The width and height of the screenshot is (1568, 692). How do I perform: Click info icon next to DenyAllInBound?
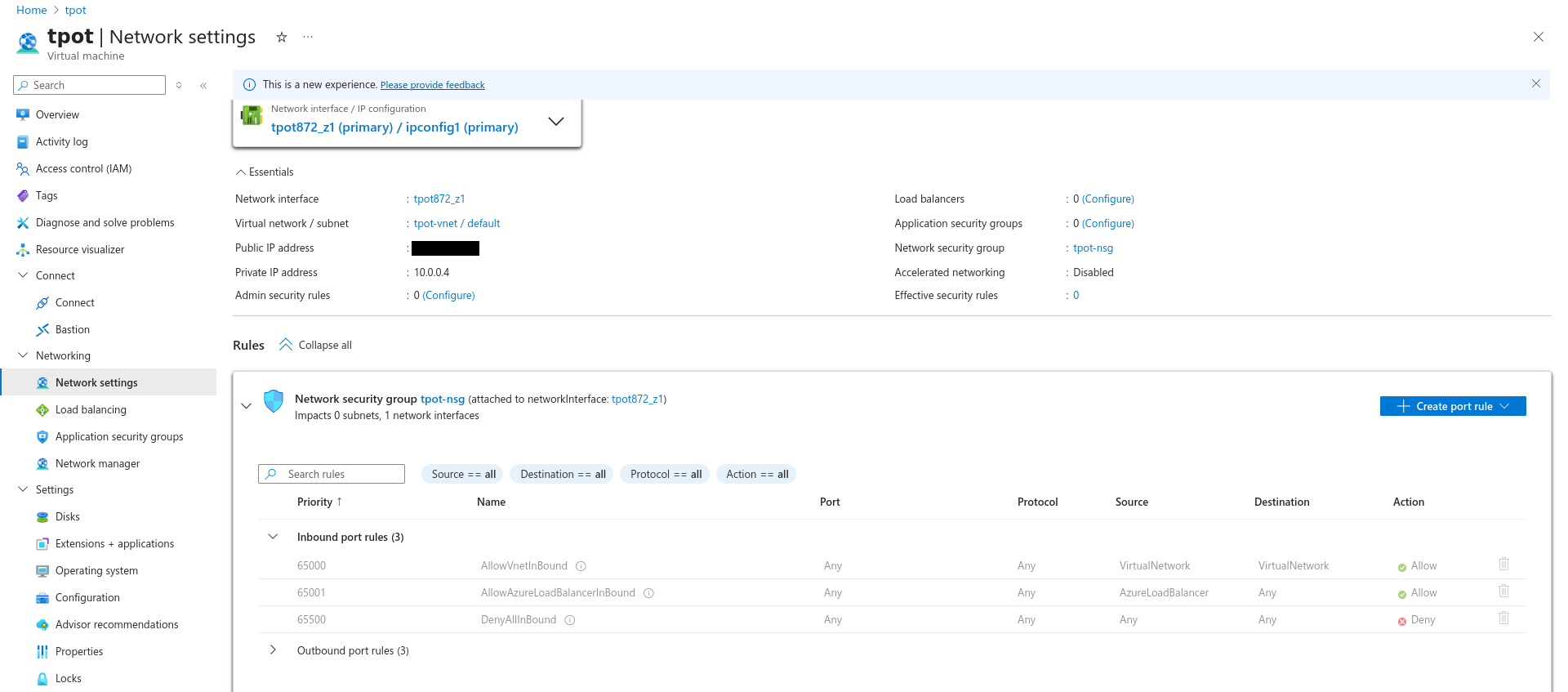570,620
